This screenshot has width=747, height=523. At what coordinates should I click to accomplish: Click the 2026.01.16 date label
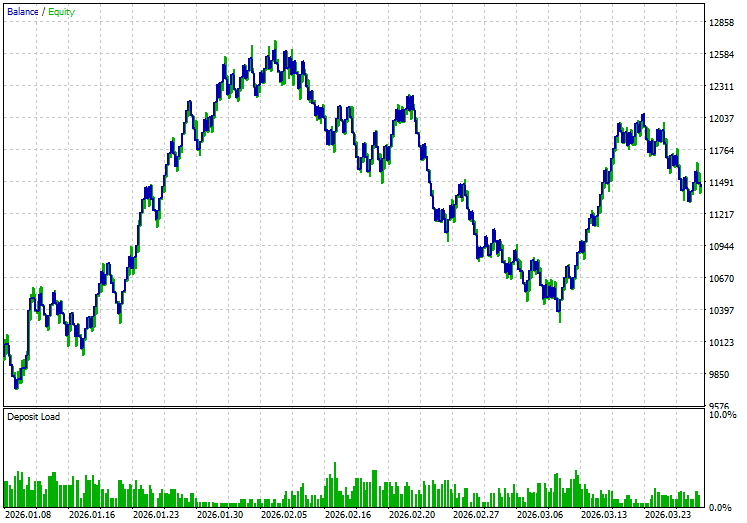tap(92, 514)
